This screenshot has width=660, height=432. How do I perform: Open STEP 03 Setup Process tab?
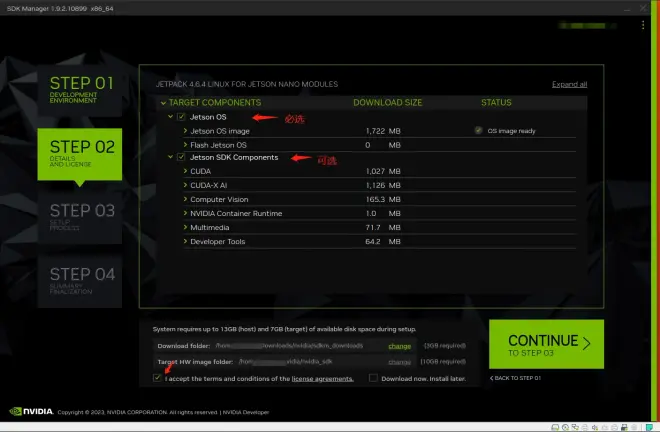pyautogui.click(x=80, y=218)
